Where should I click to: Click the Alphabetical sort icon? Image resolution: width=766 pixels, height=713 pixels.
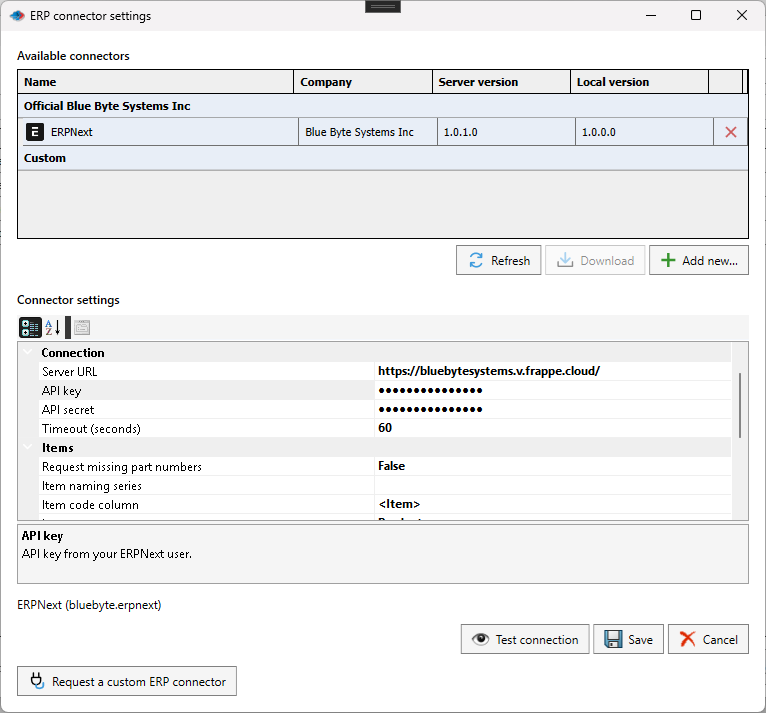click(x=53, y=328)
